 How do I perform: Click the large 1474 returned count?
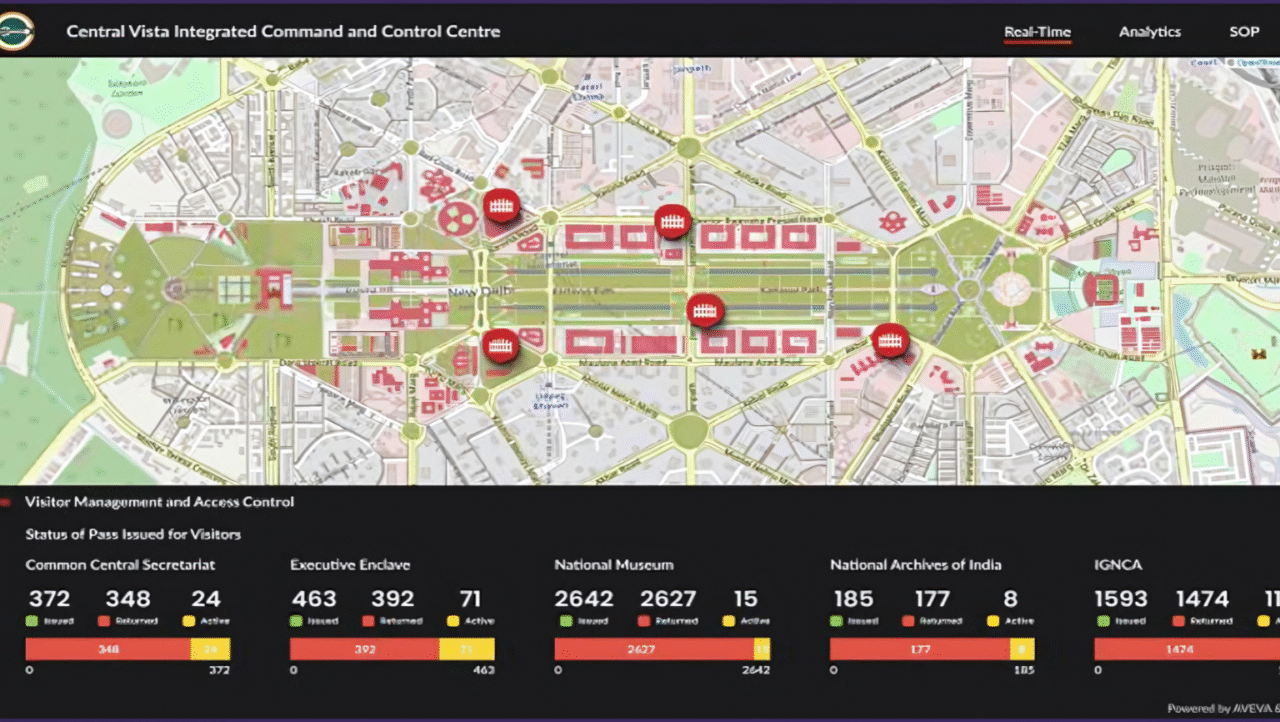pos(1202,599)
